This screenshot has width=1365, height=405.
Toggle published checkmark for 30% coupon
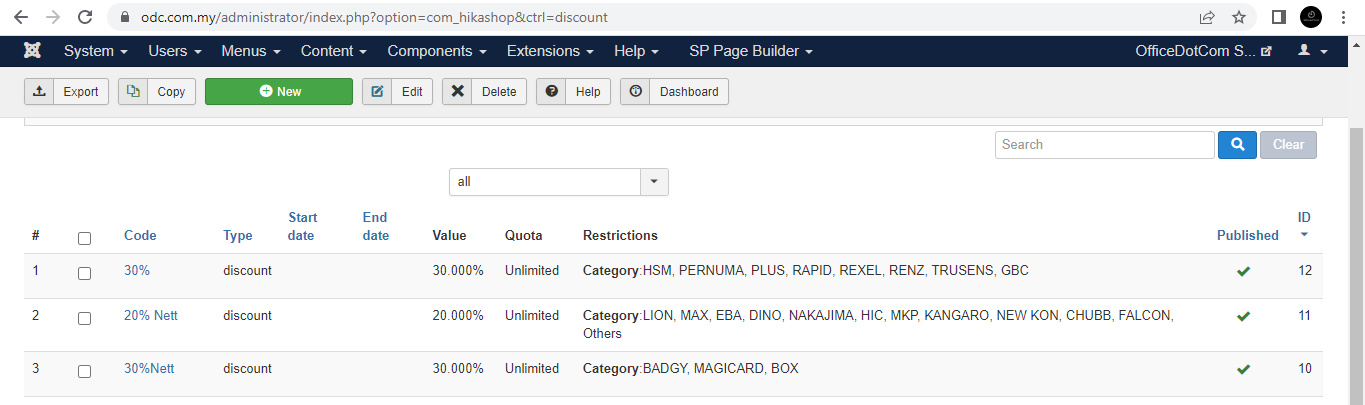tap(1243, 271)
